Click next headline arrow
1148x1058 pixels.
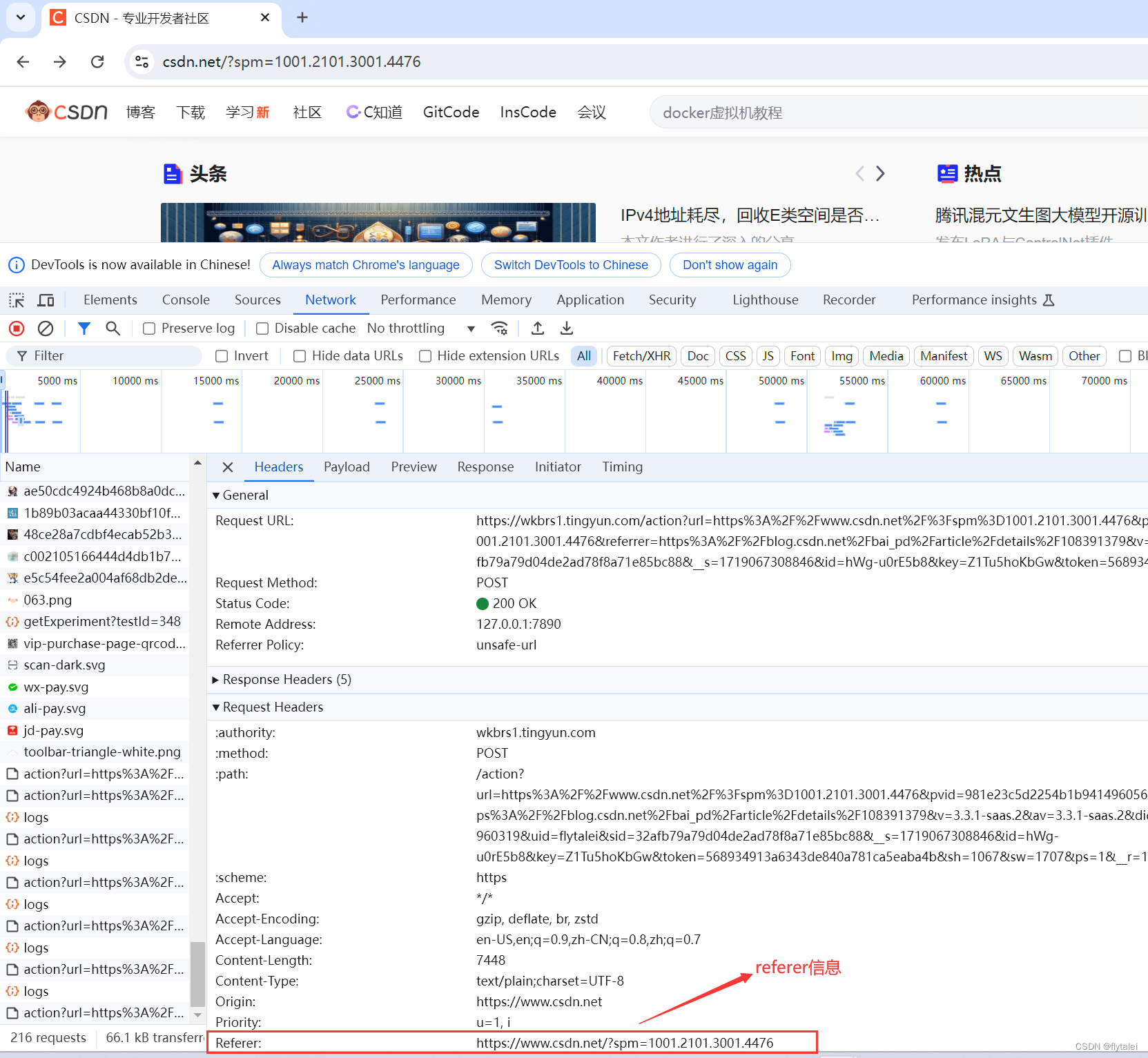click(880, 173)
